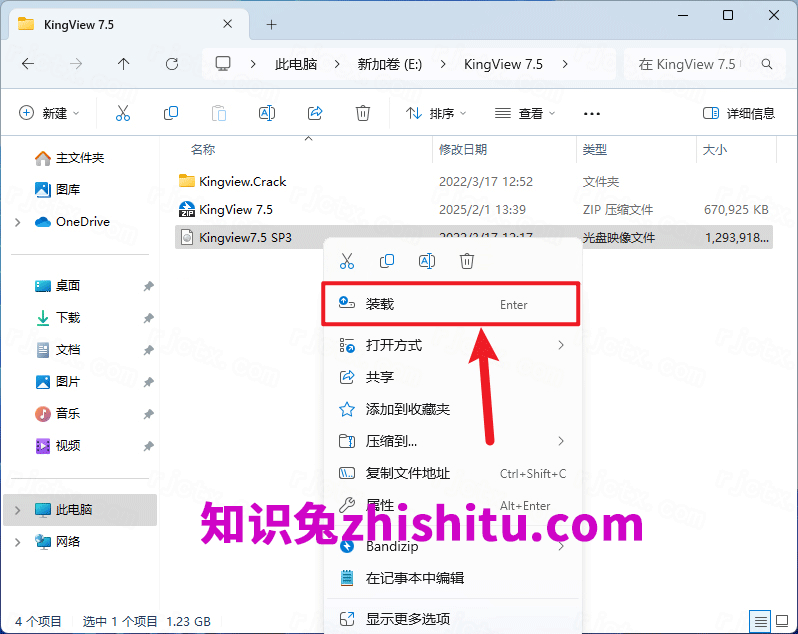Image resolution: width=798 pixels, height=634 pixels.
Task: Expand the 网络 tree node
Action: point(18,542)
